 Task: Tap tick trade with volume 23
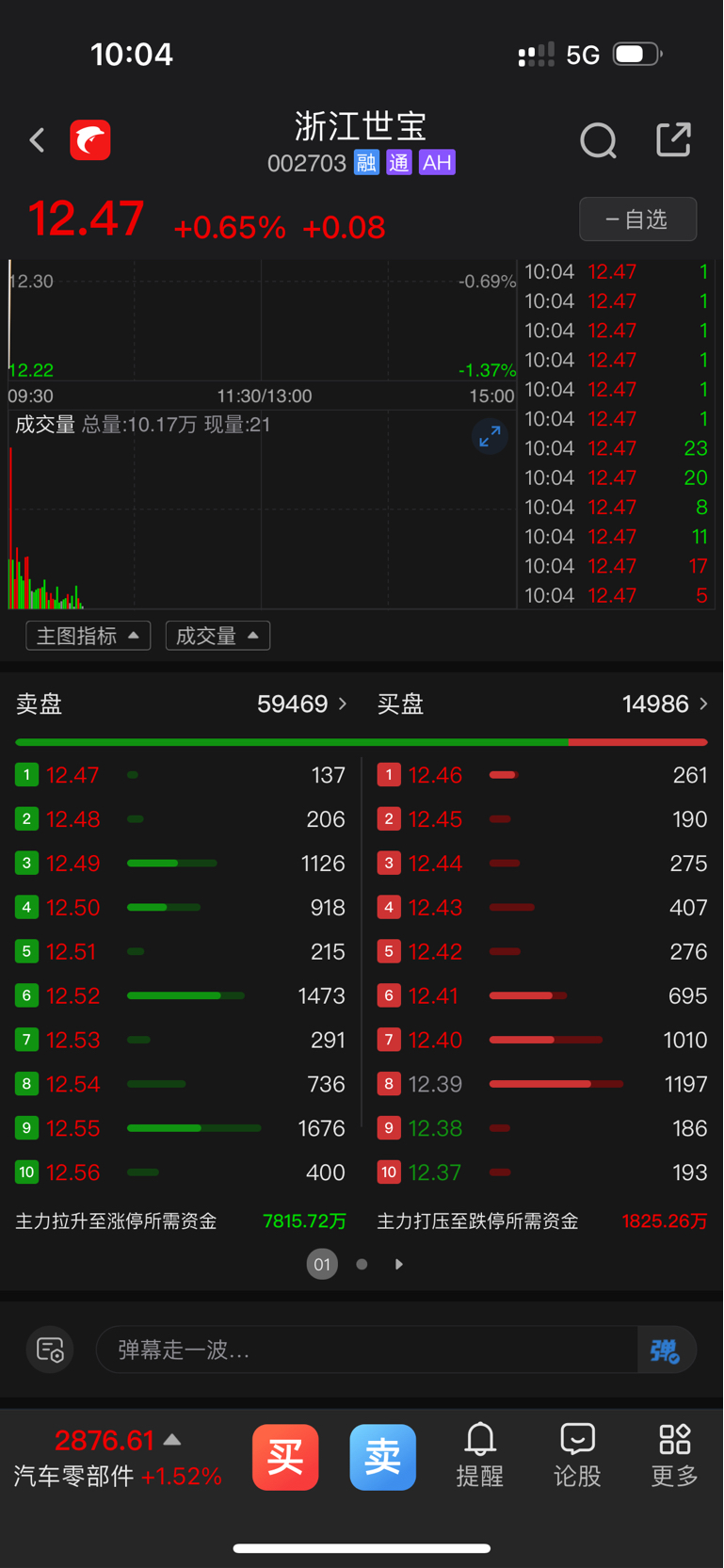click(616, 448)
